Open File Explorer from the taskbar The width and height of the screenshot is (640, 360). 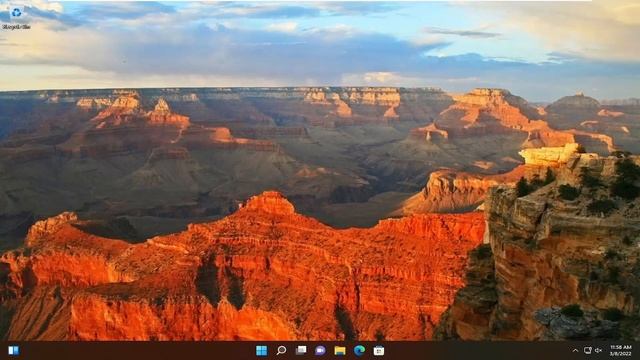[340, 350]
